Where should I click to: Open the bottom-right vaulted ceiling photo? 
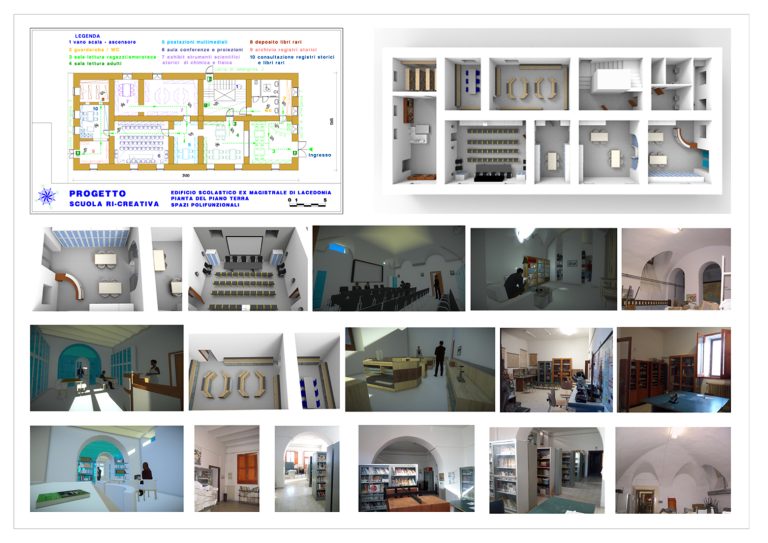pyautogui.click(x=672, y=469)
